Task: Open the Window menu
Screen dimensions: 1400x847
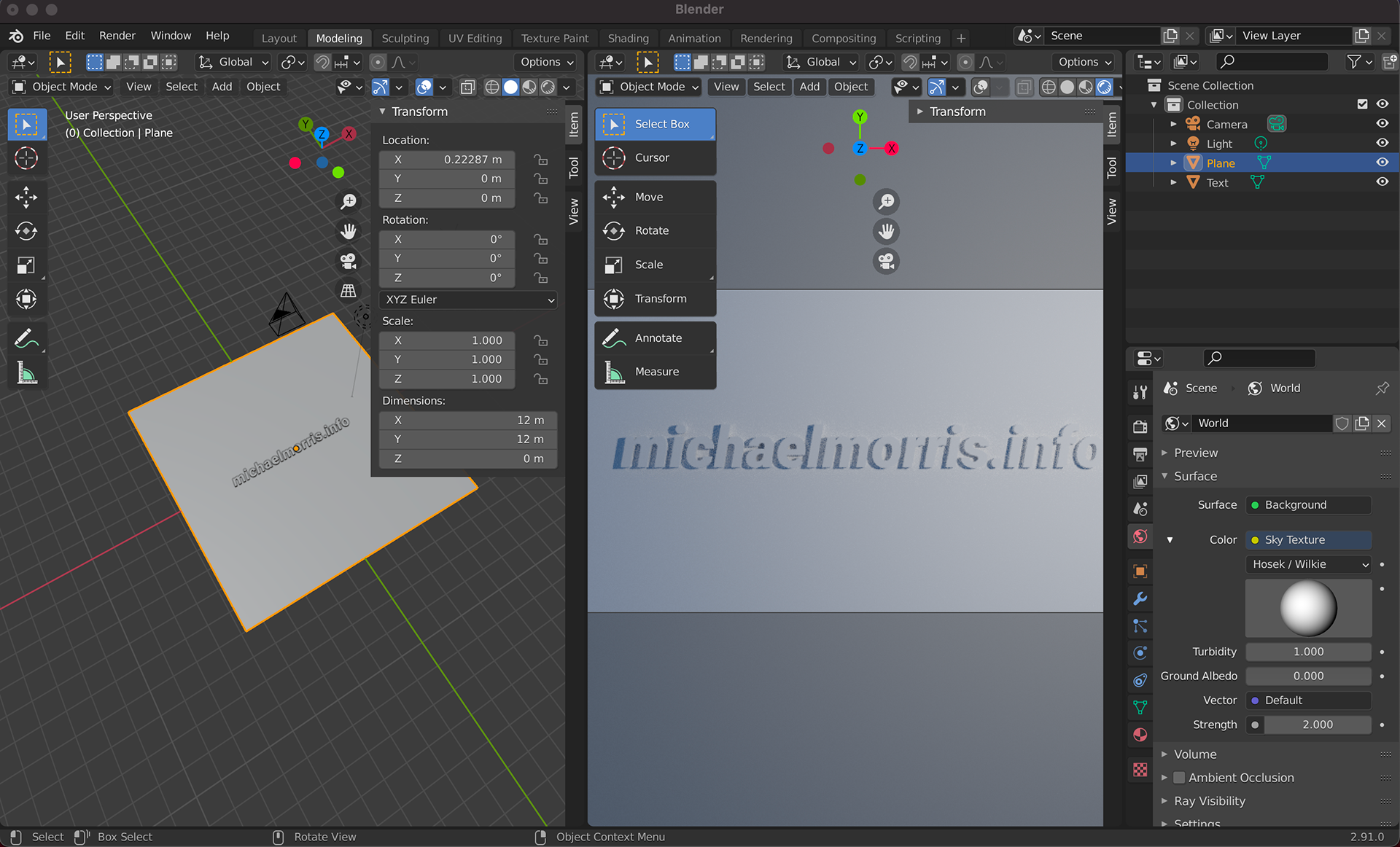Action: (x=171, y=36)
